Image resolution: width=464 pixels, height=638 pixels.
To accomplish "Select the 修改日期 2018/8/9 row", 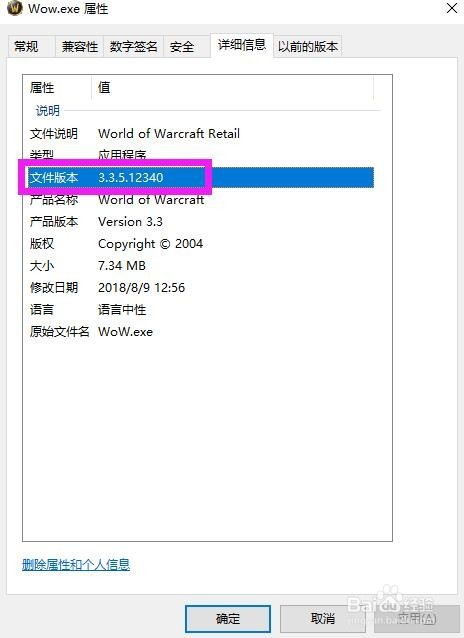I will point(201,288).
